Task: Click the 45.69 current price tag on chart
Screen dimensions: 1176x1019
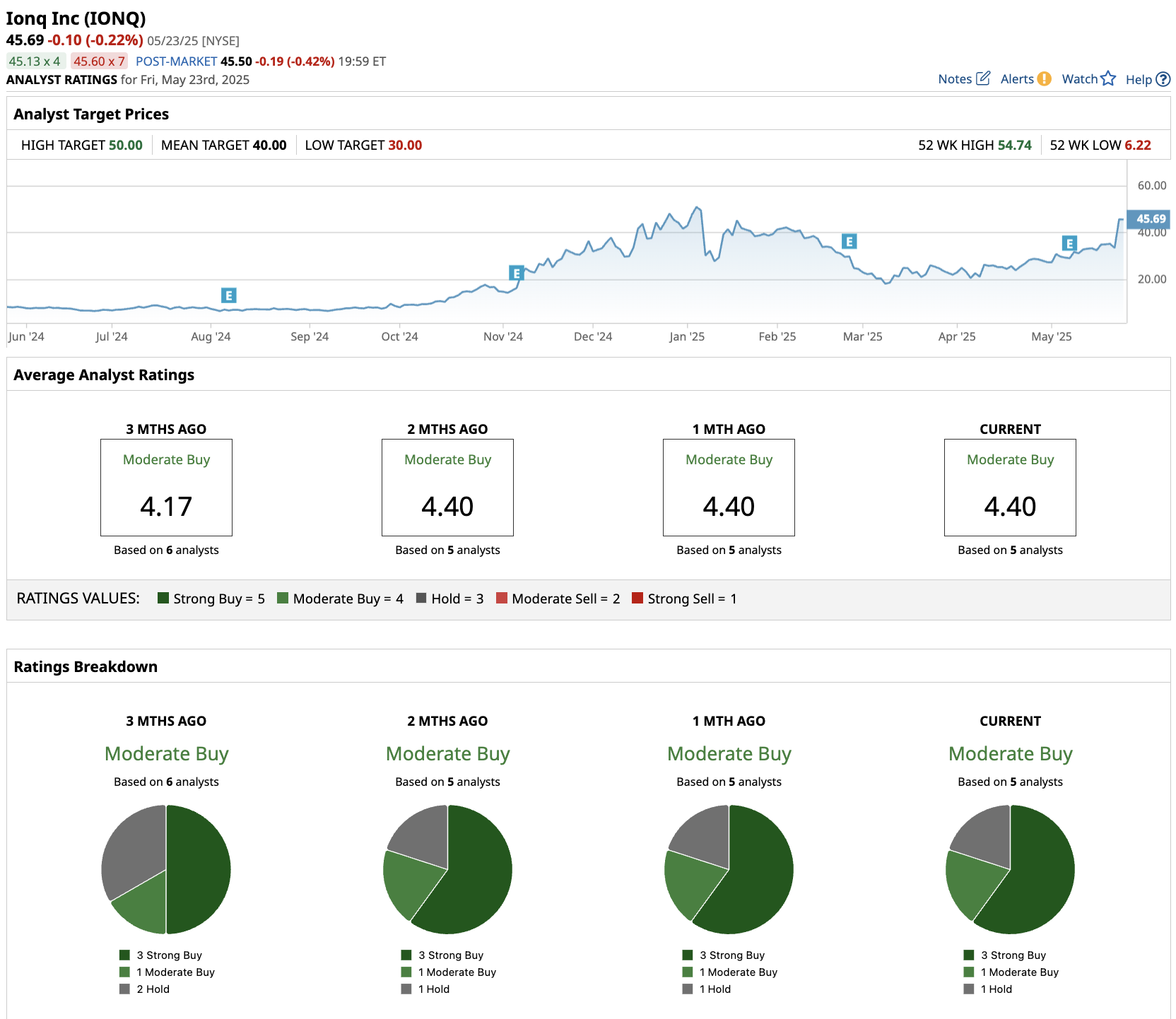Action: [x=1149, y=219]
